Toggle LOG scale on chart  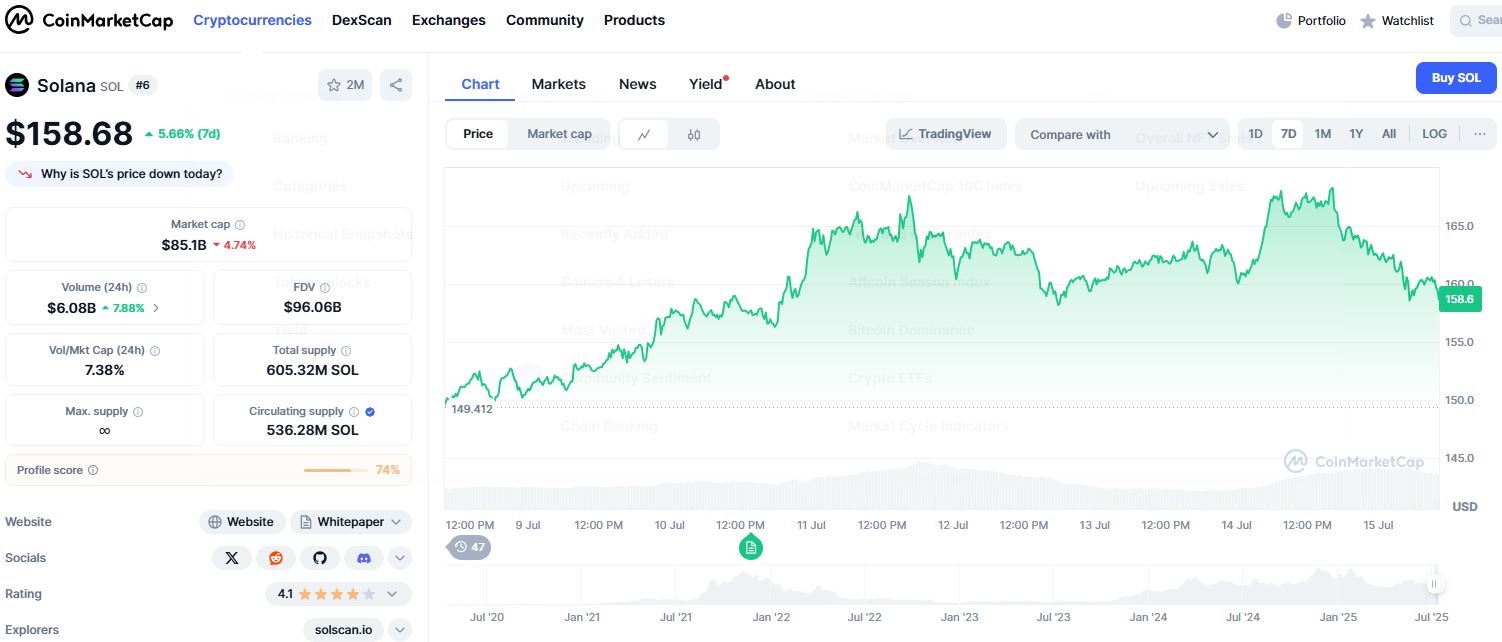tap(1435, 134)
